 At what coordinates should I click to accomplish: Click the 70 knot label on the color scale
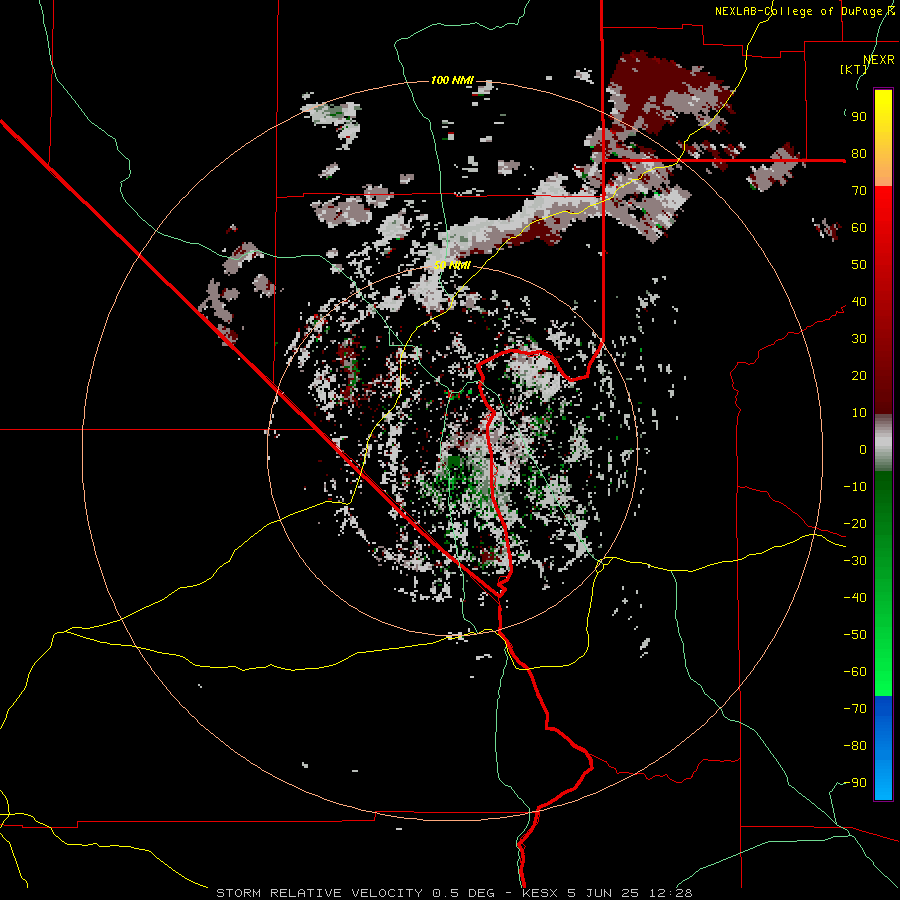coord(859,191)
